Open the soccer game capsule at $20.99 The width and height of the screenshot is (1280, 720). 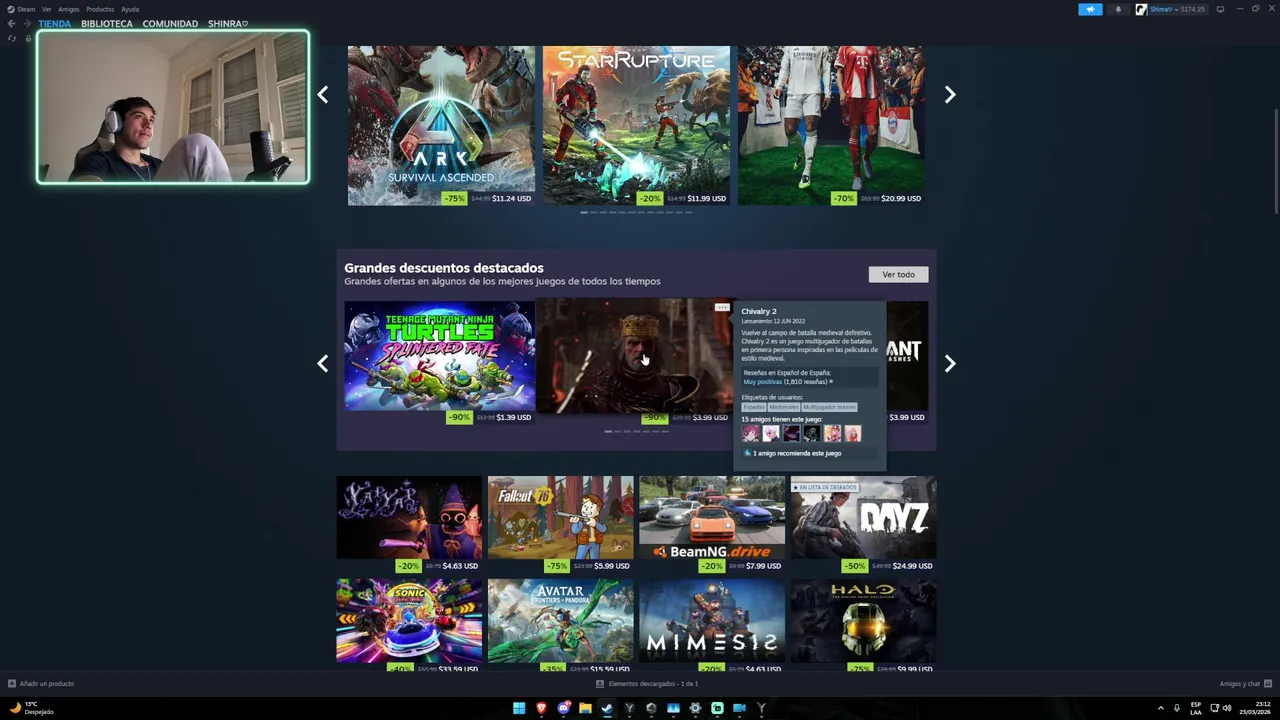pyautogui.click(x=831, y=125)
